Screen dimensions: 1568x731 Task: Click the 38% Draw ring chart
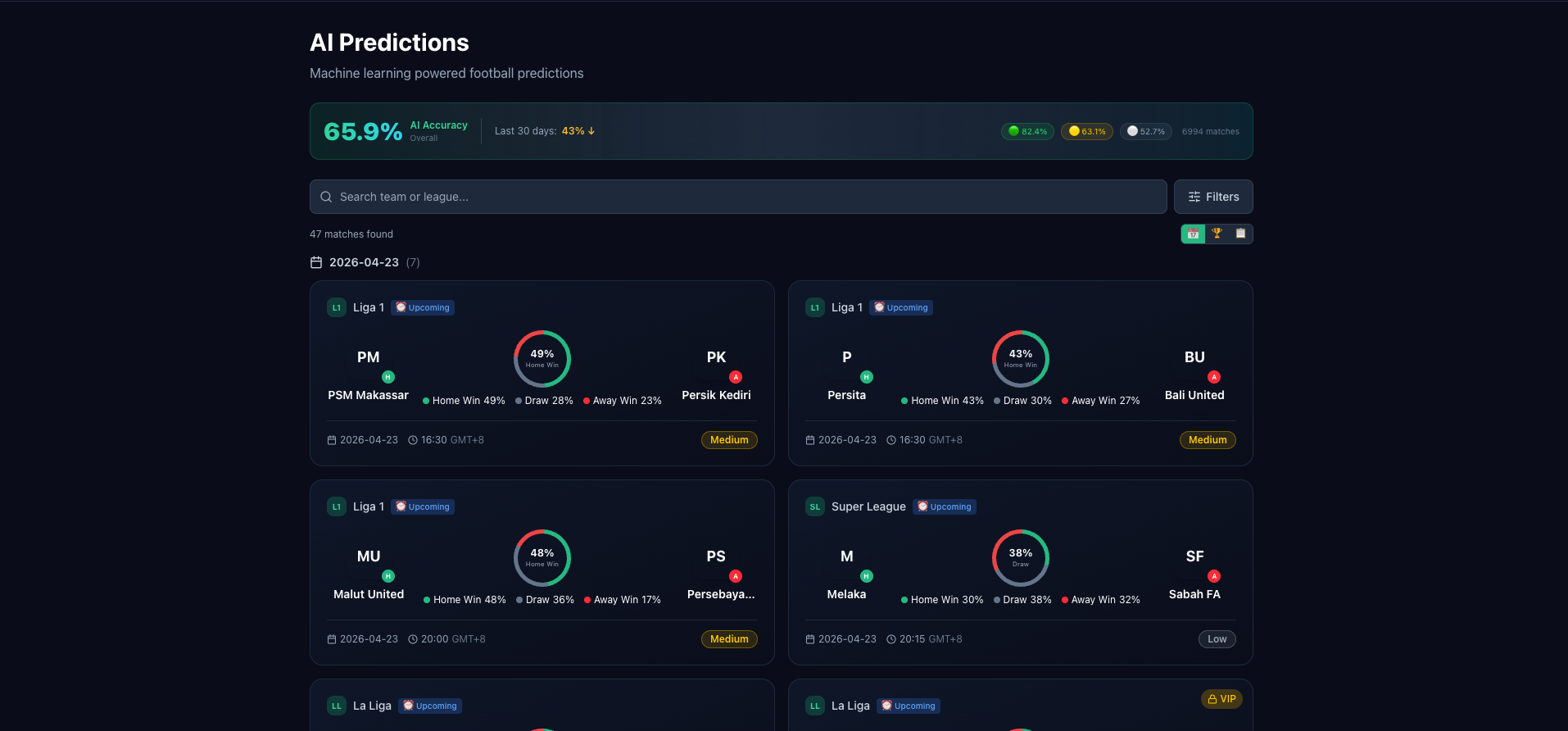click(x=1021, y=558)
